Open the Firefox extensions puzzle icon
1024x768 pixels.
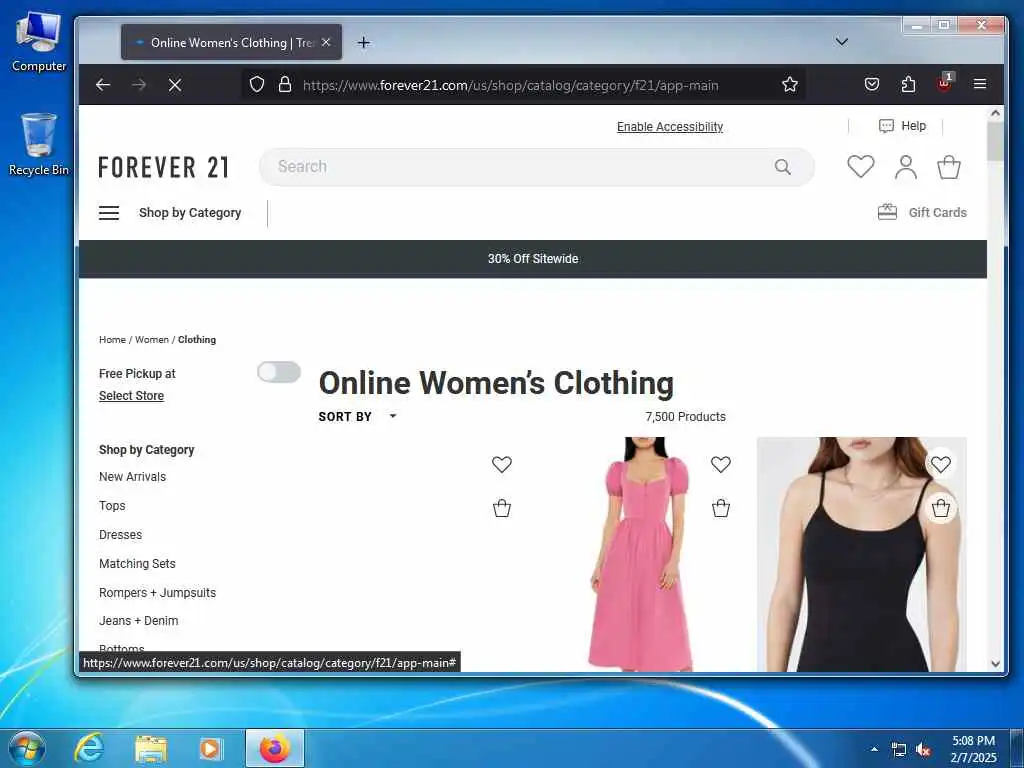[x=908, y=84]
